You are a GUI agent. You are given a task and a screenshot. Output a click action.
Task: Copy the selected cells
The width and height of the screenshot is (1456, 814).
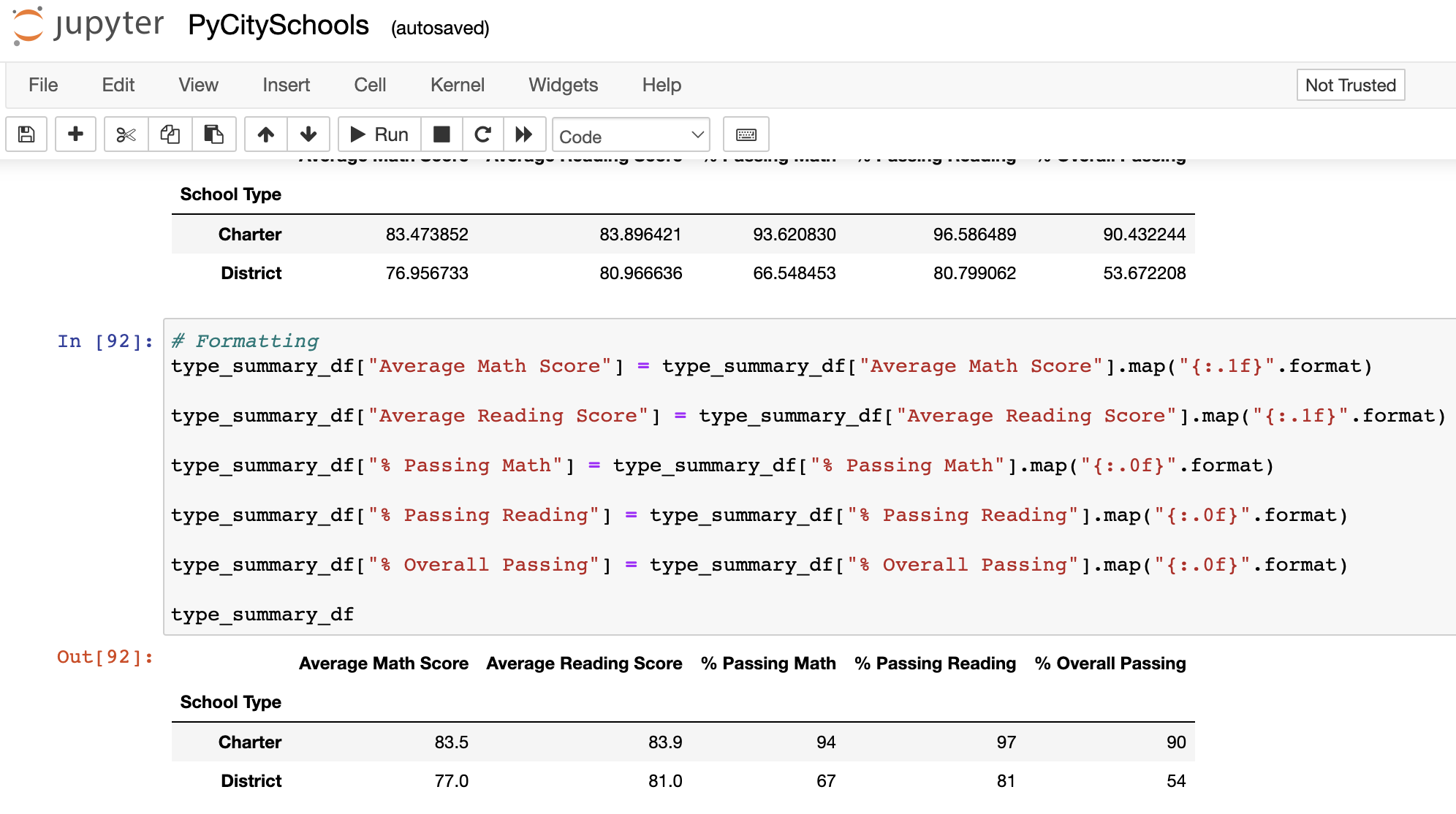(x=170, y=134)
